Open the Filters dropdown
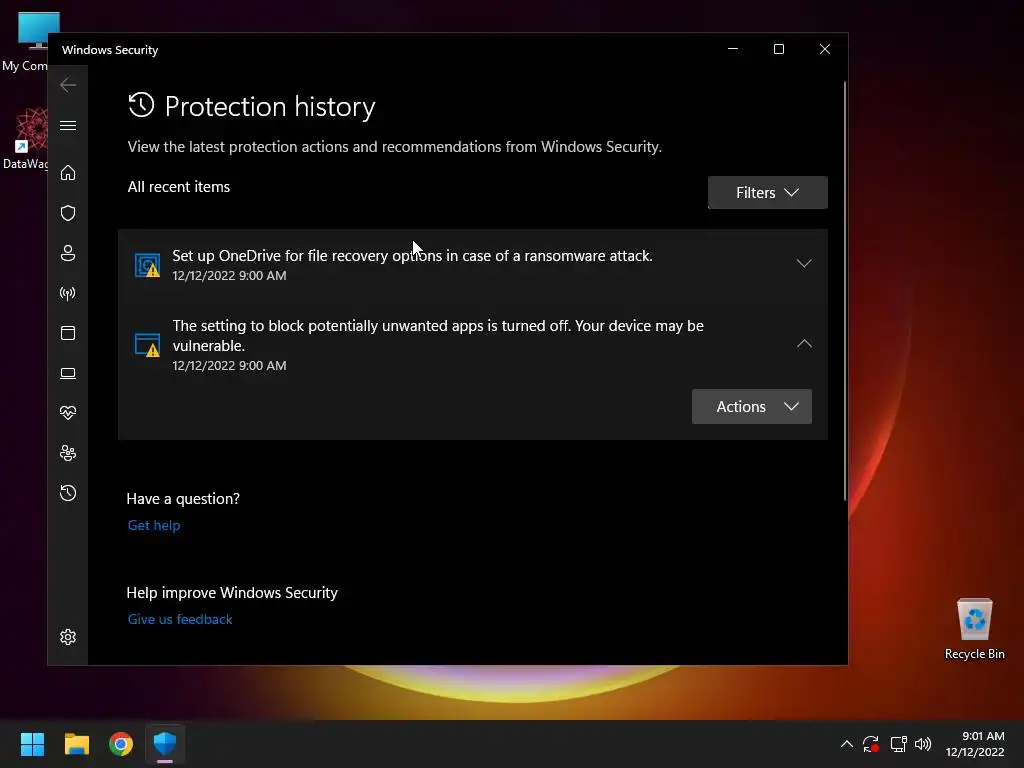This screenshot has width=1024, height=768. click(767, 193)
